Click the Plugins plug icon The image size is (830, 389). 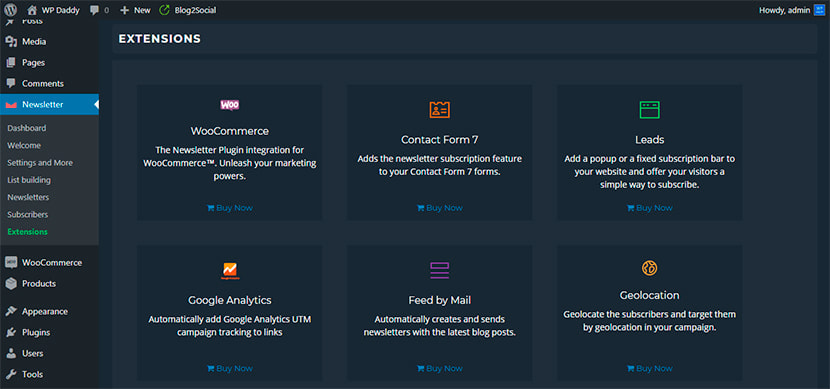pyautogui.click(x=11, y=332)
